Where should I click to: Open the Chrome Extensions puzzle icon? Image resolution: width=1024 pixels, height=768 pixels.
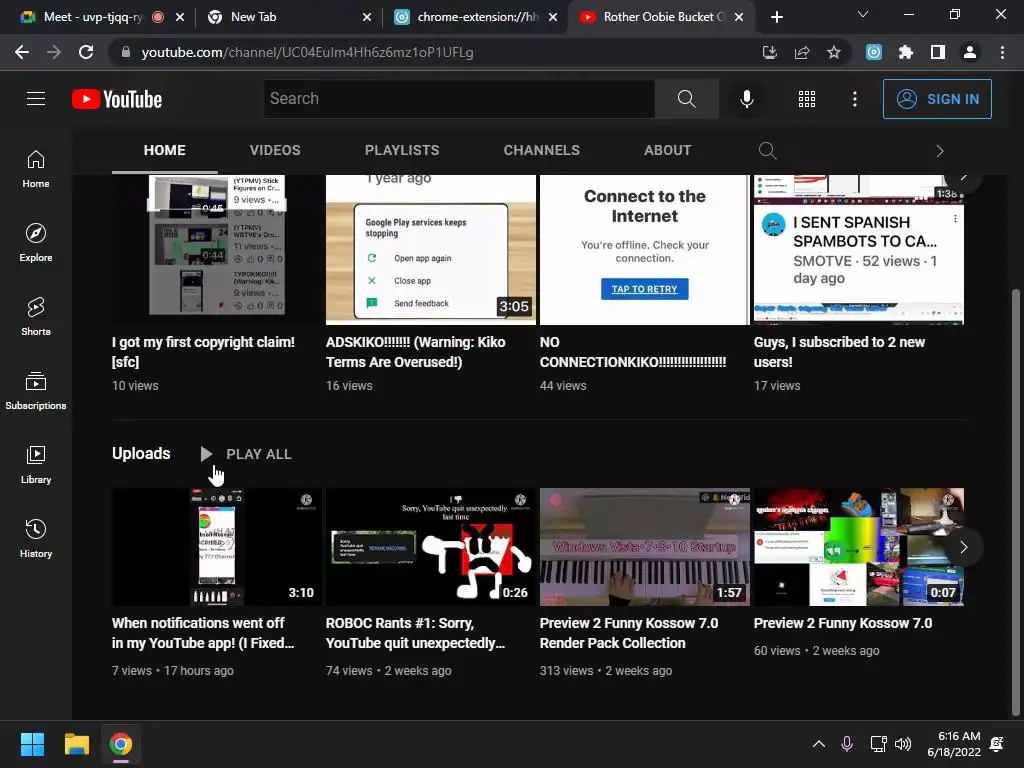906,52
